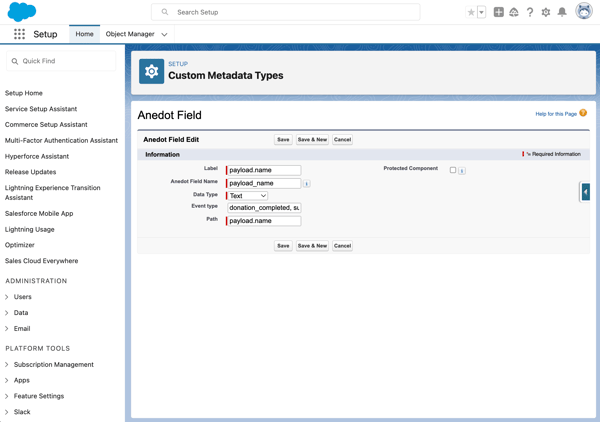Switch to the Home tab

84,34
